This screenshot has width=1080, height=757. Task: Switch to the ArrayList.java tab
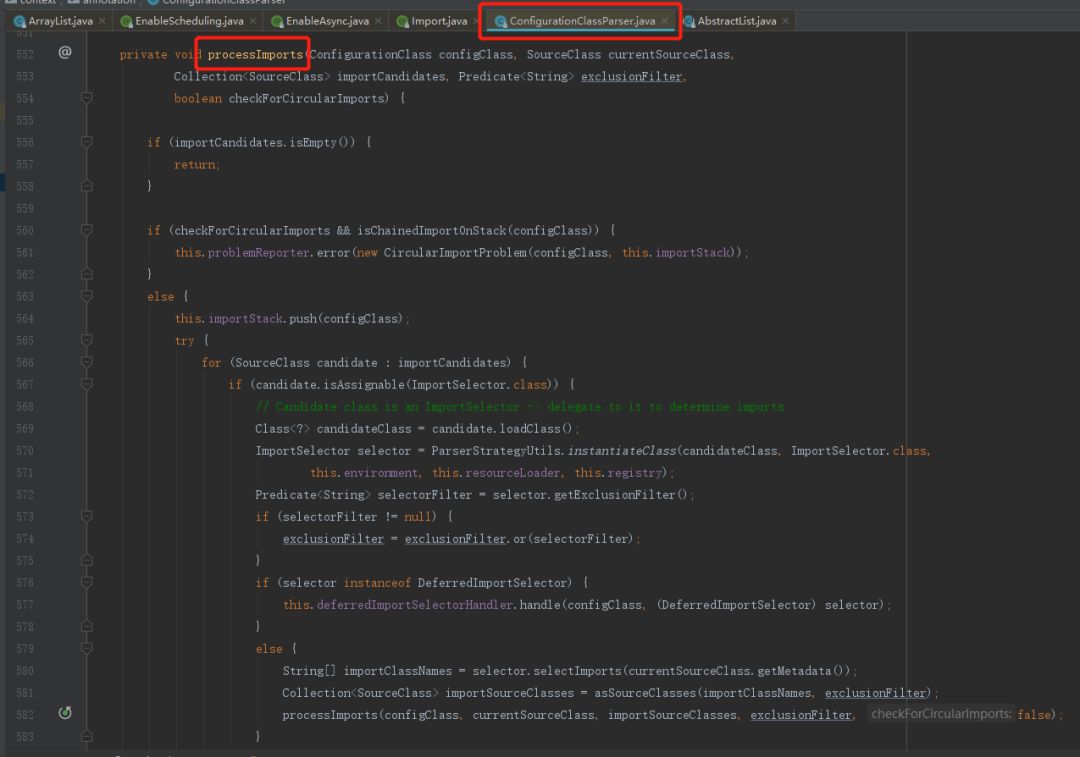(x=60, y=21)
